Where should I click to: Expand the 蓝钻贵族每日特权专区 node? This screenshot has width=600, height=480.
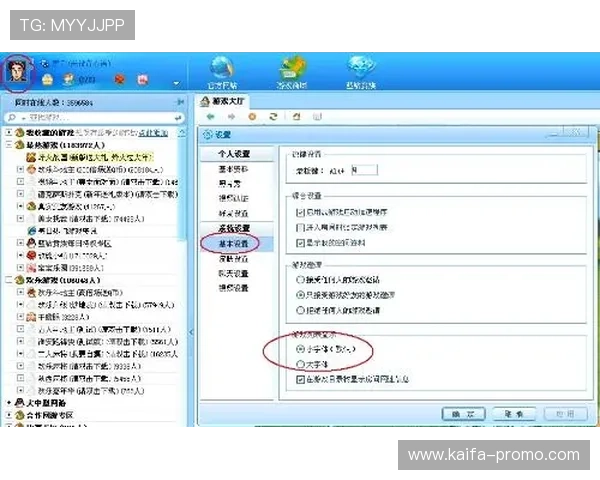click(21, 243)
